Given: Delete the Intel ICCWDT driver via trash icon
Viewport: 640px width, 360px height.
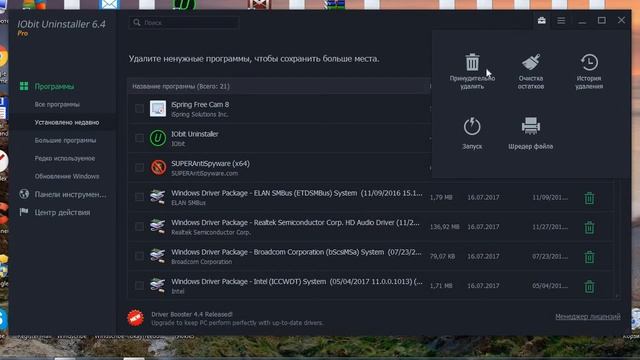Looking at the screenshot, I should click(x=589, y=287).
